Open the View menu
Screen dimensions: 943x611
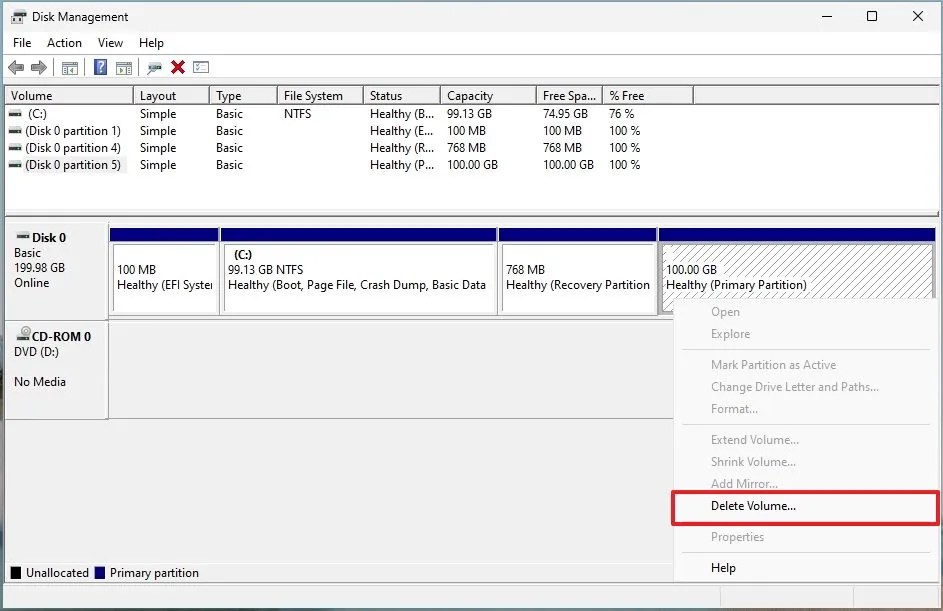tap(110, 43)
